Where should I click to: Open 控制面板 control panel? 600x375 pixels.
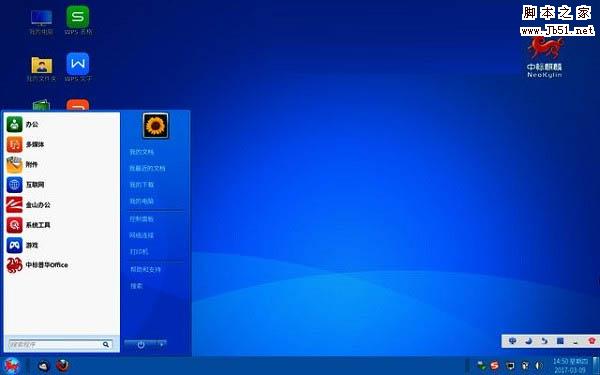[142, 219]
